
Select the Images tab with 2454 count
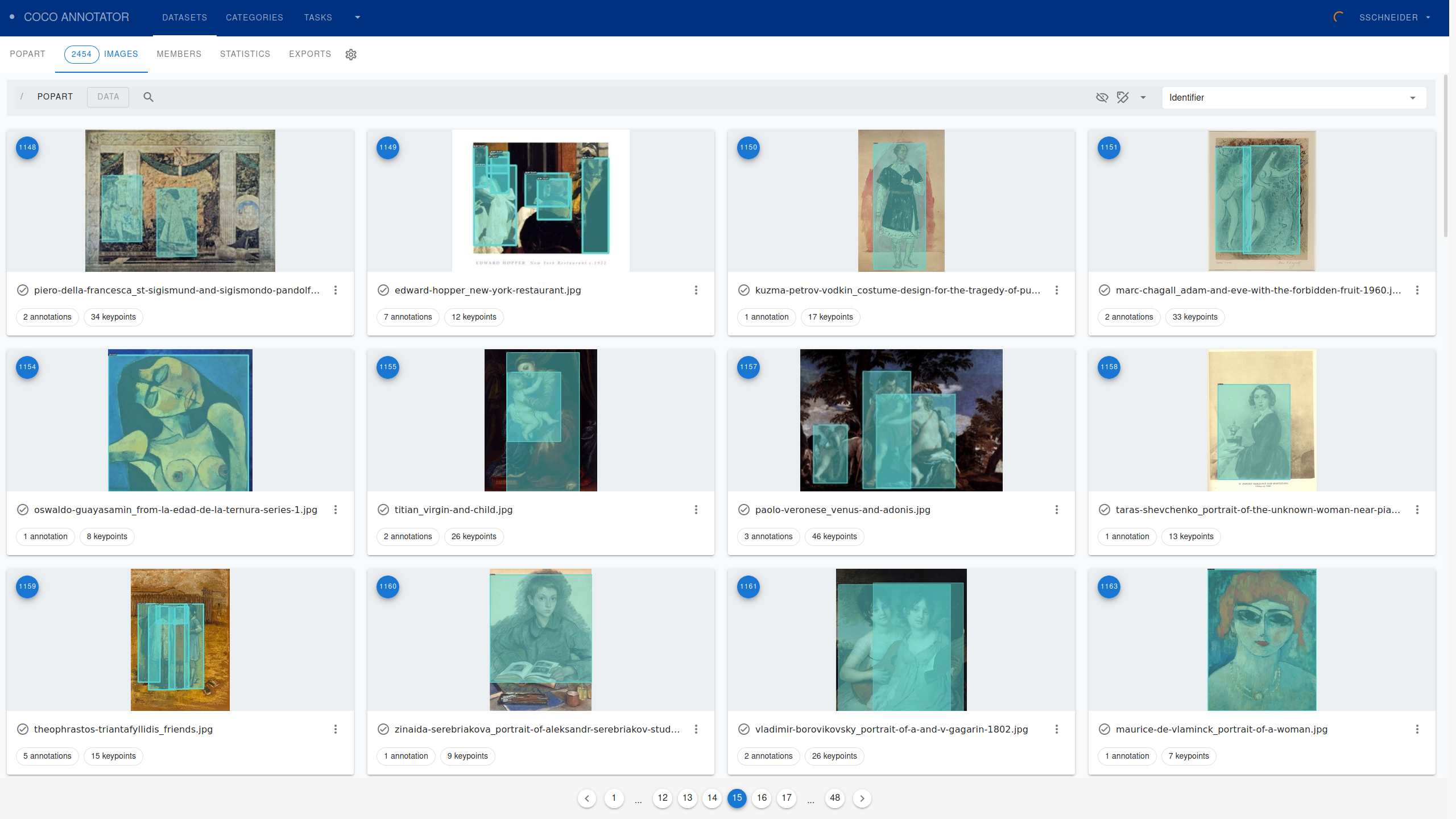pos(101,54)
